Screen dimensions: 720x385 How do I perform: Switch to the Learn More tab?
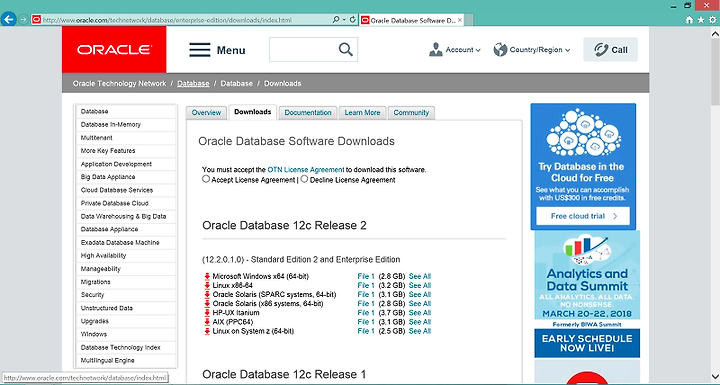click(x=362, y=113)
